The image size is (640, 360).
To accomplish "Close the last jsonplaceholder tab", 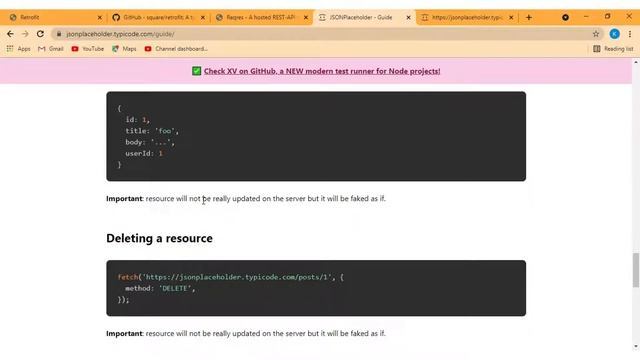I will (511, 18).
